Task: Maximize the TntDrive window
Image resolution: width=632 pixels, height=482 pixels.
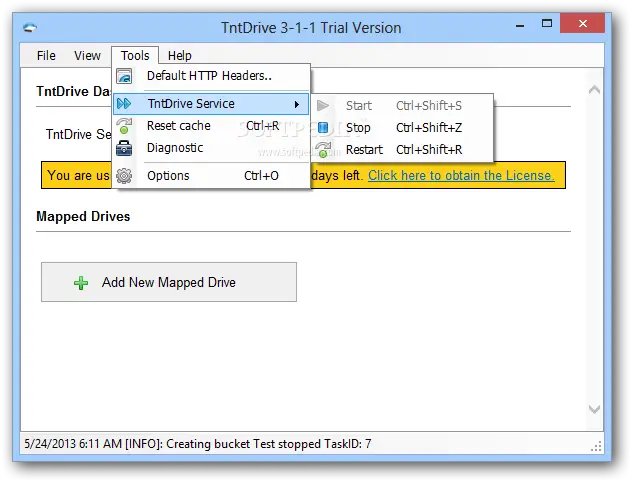Action: click(x=547, y=23)
